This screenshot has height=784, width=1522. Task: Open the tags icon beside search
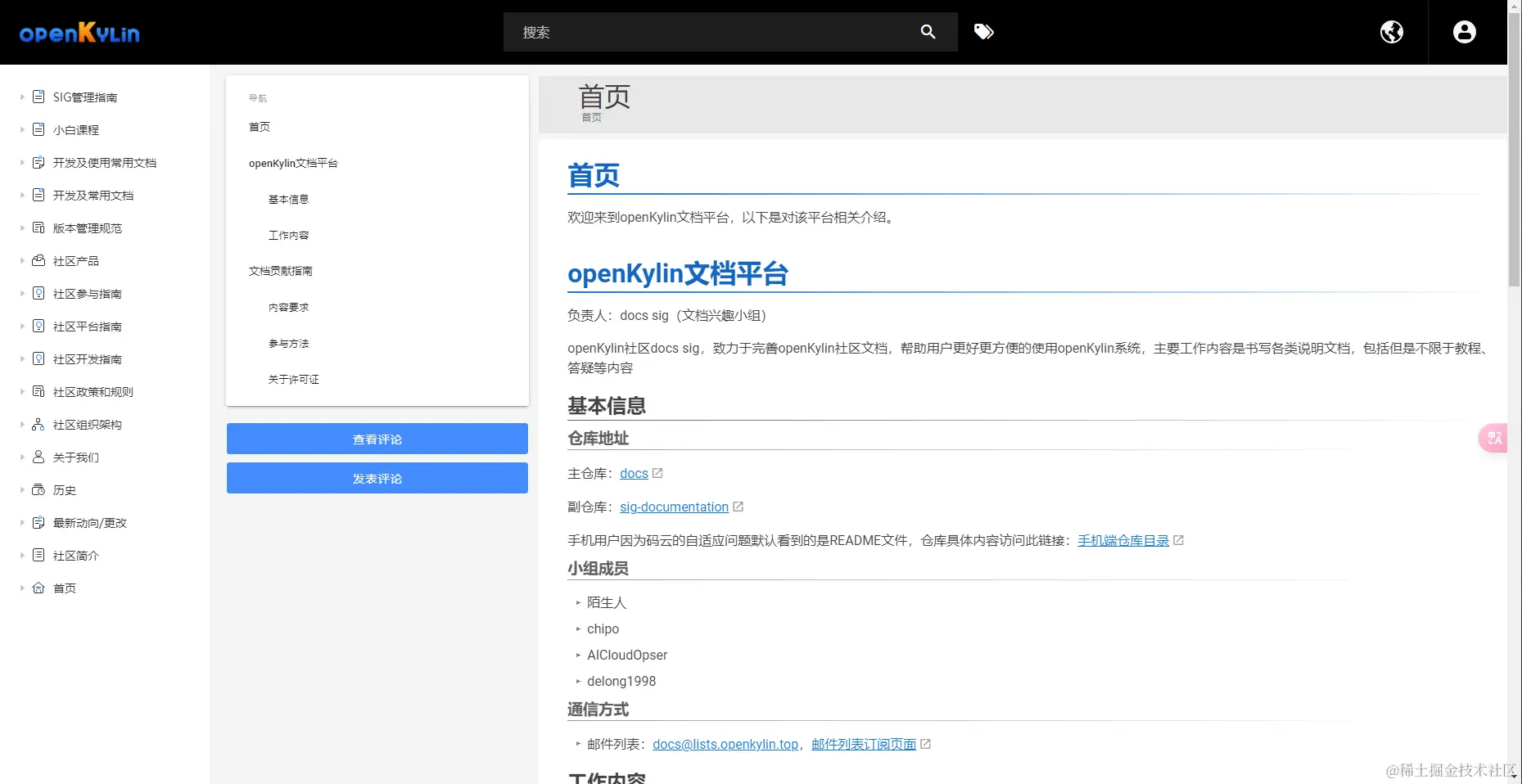point(983,32)
